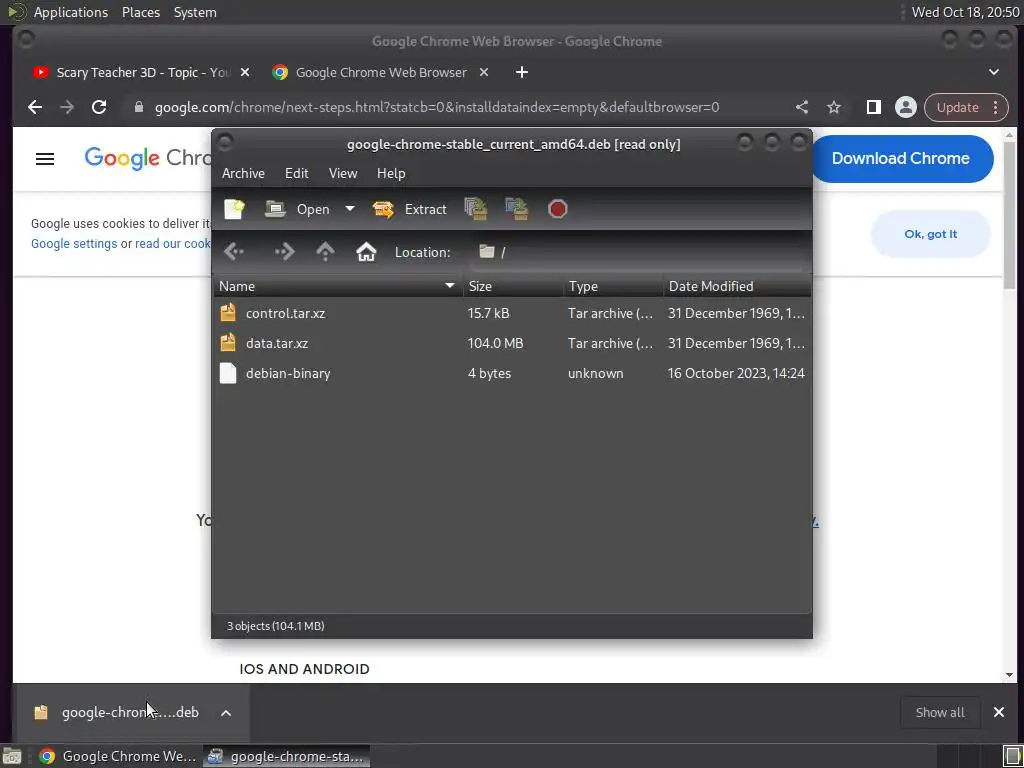
Task: Open the Edit menu in archive manager
Action: click(x=296, y=173)
